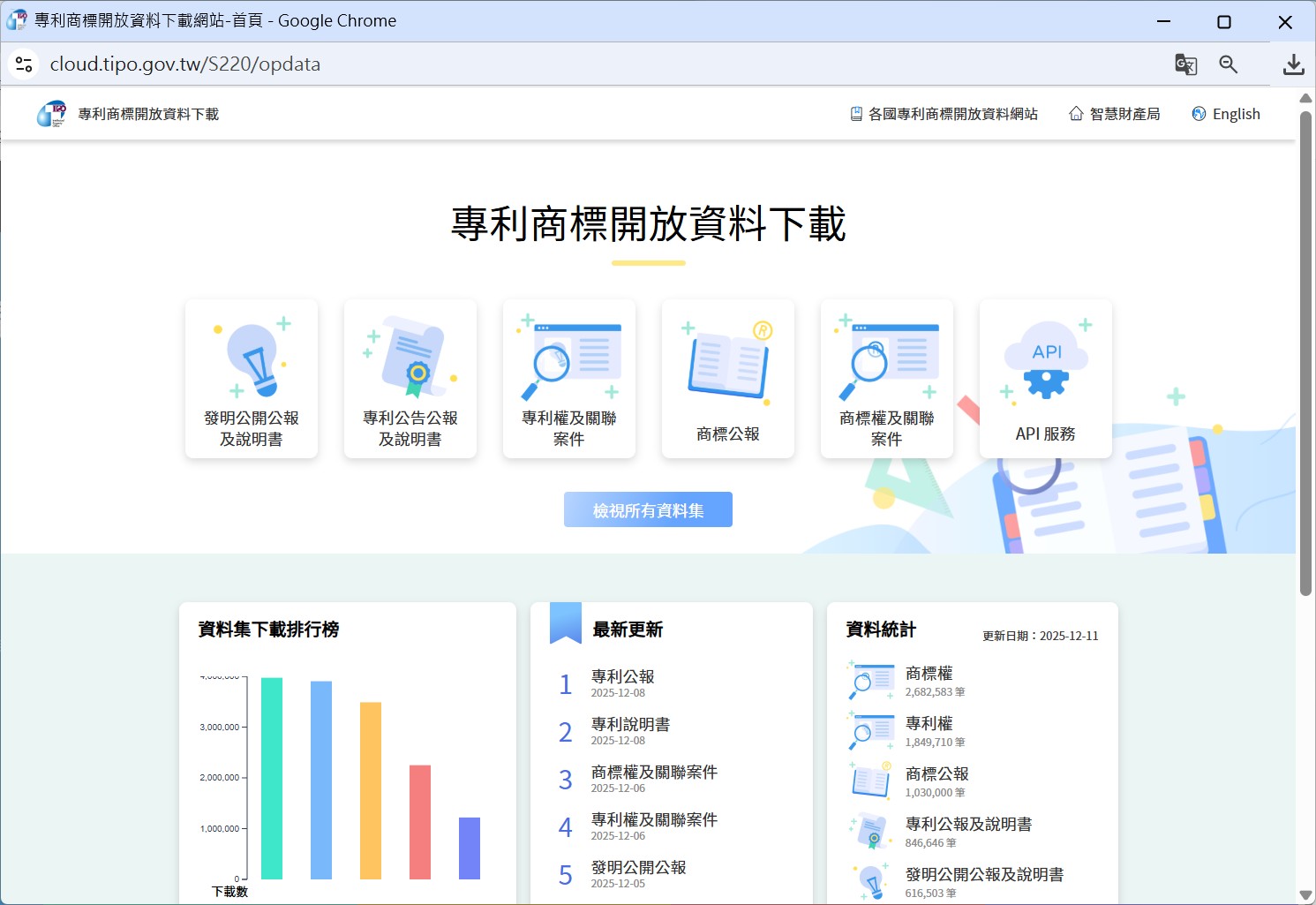The width and height of the screenshot is (1316, 905).
Task: Open the 專利公報 latest update entry
Action: [x=622, y=675]
